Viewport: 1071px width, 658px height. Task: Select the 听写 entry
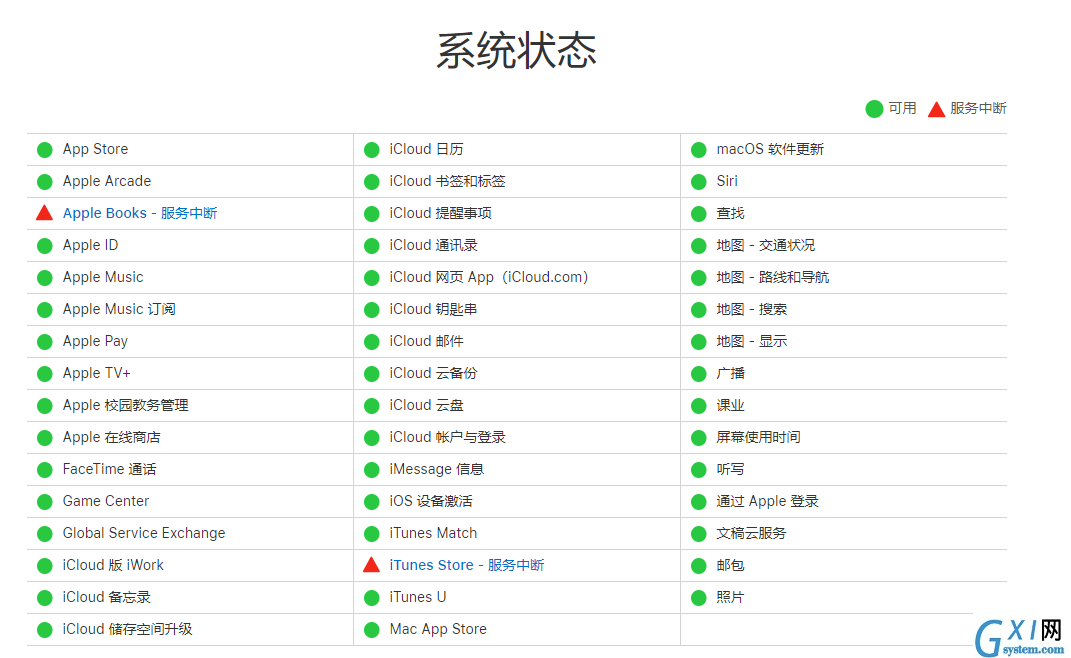tap(730, 469)
